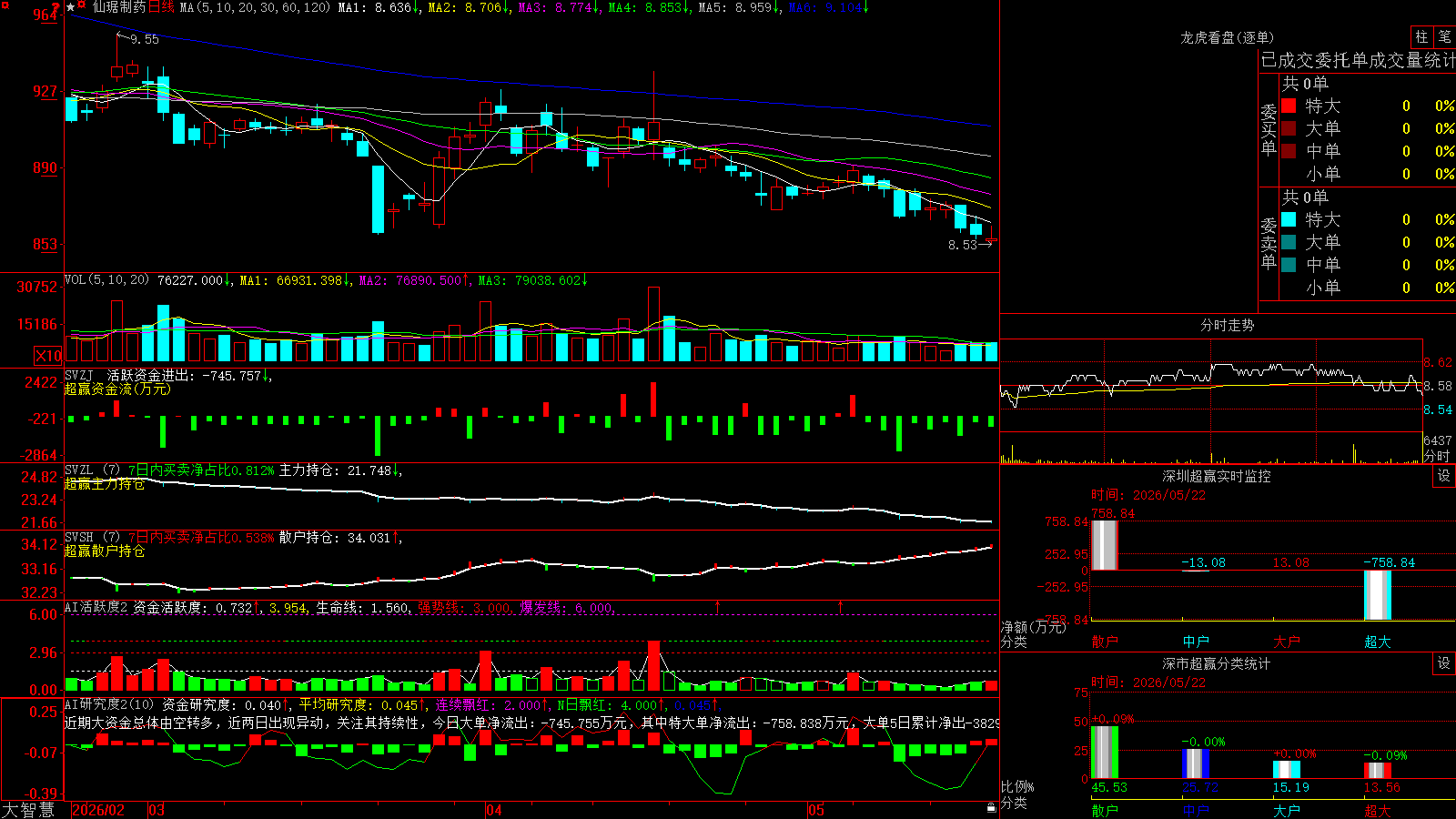The image size is (1456, 819).
Task: Click the AI研究度2(10) indicator label
Action: click(109, 705)
